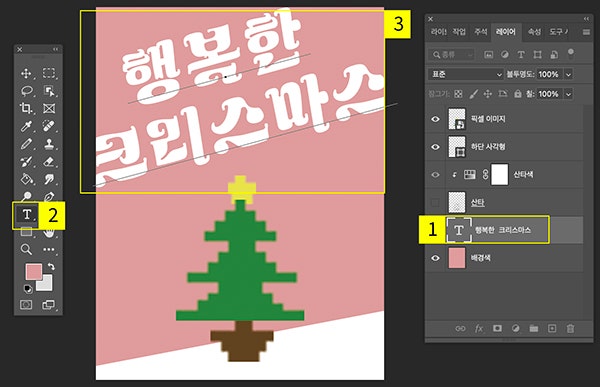Select the Dodge tool
The height and width of the screenshot is (387, 600).
point(26,196)
